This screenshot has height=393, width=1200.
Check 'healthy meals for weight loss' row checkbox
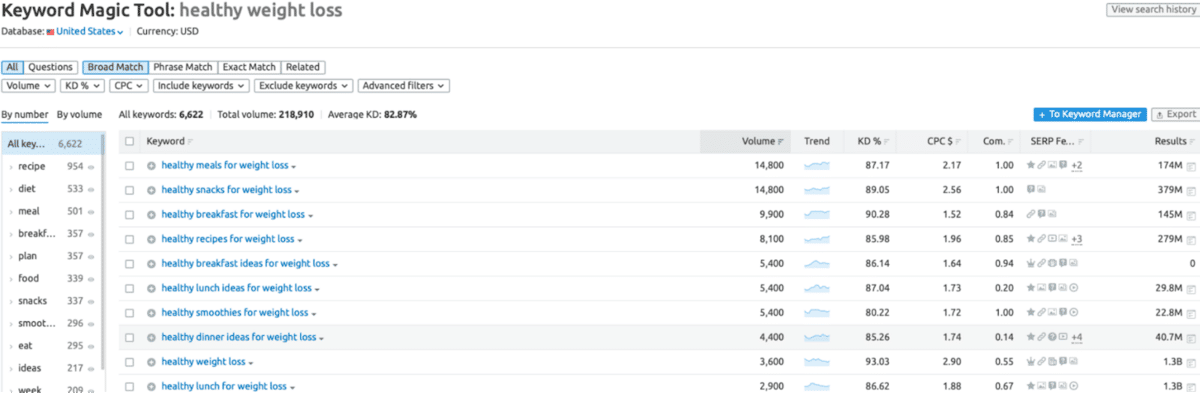coord(129,165)
